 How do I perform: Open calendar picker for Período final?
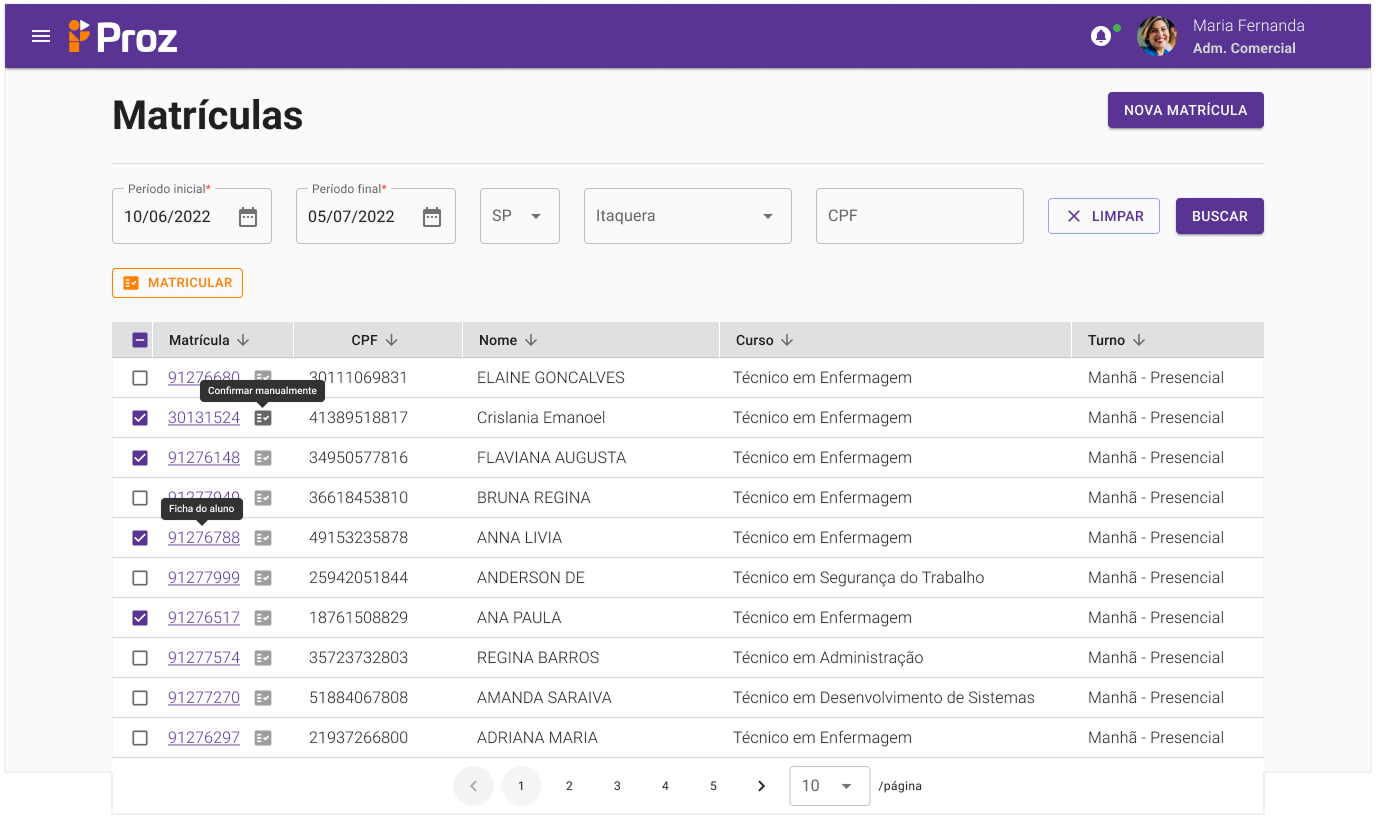(x=432, y=217)
